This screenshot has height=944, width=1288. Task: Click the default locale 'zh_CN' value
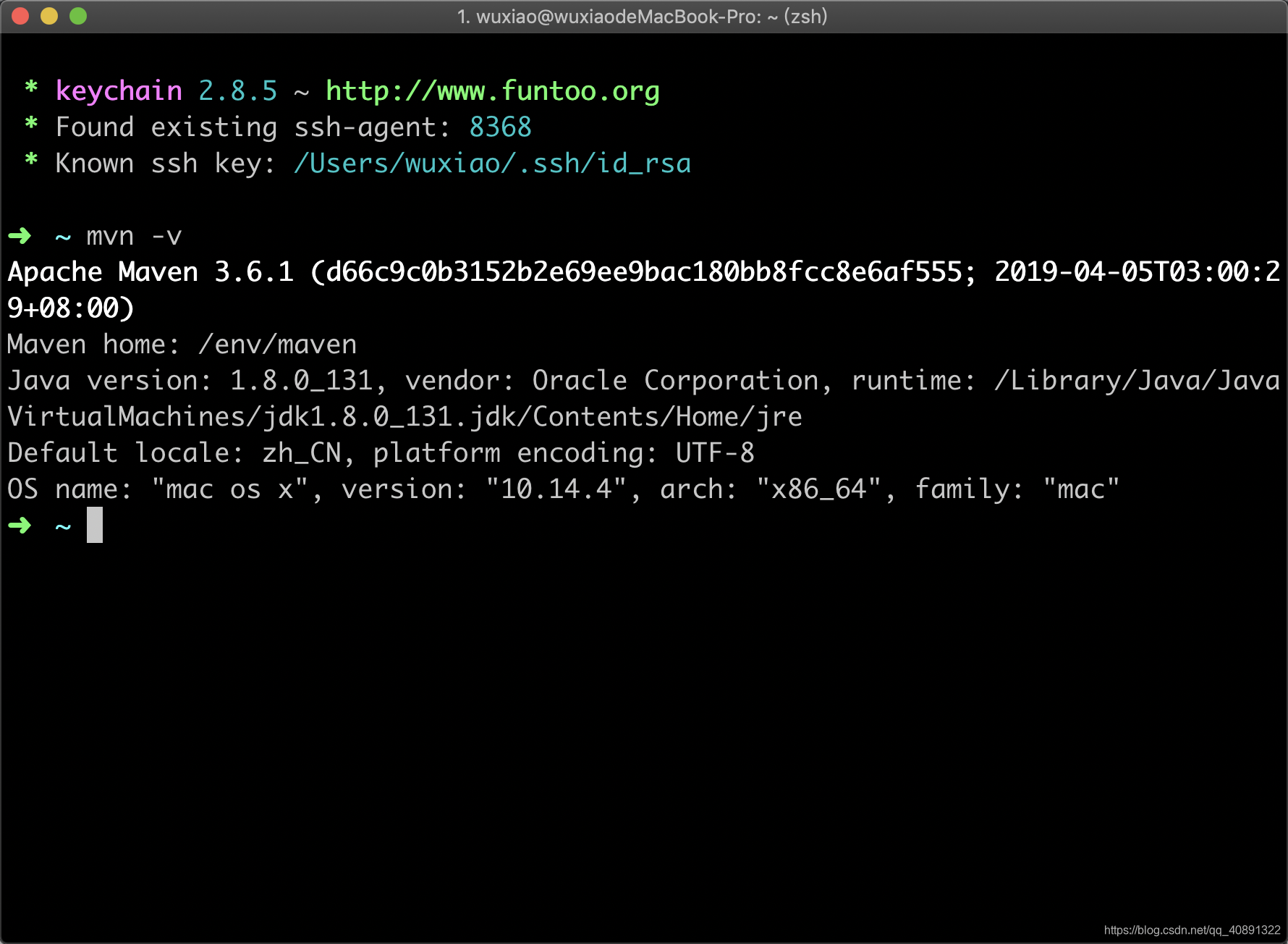tap(302, 453)
